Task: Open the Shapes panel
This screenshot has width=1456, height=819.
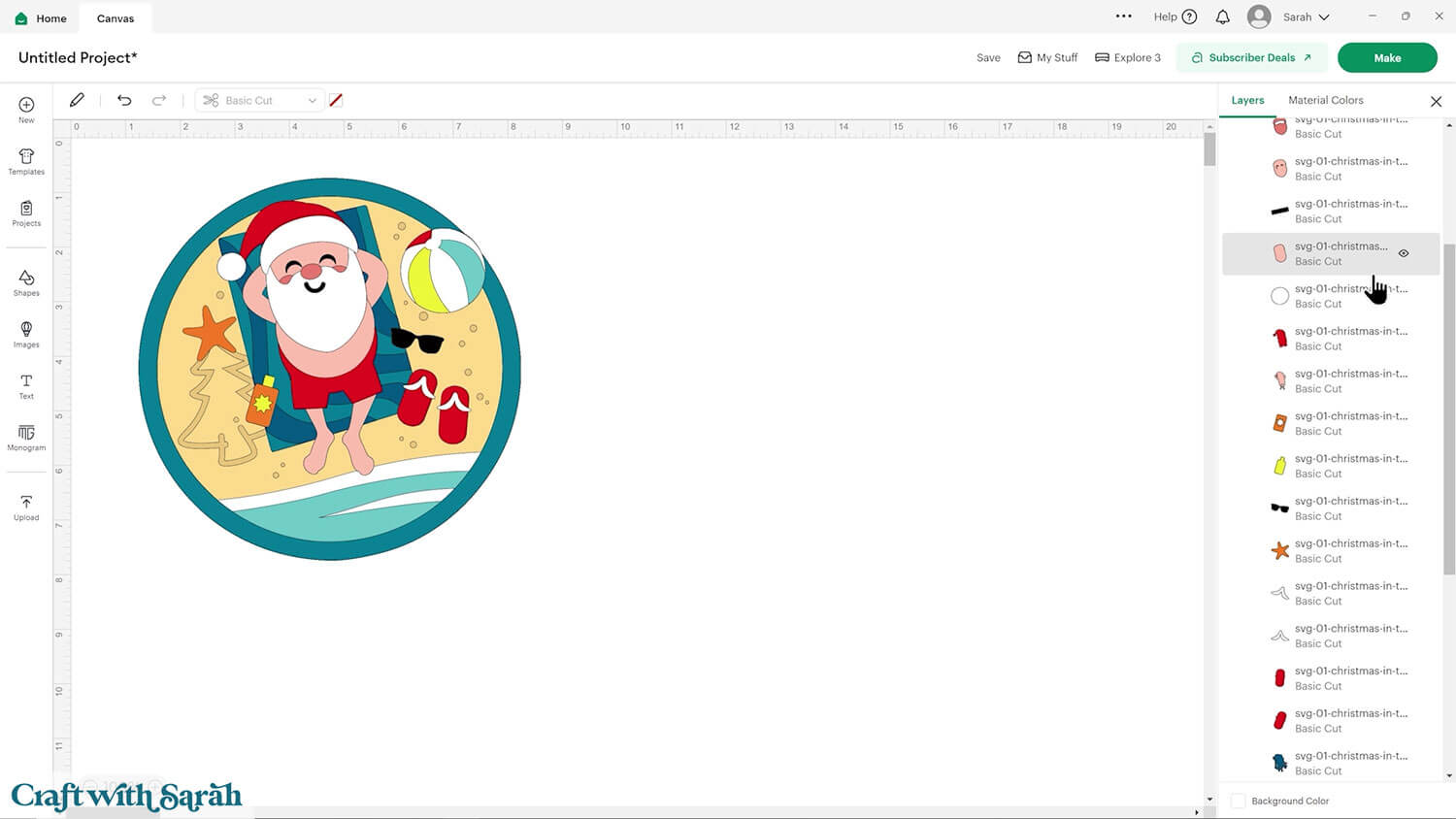Action: (25, 282)
